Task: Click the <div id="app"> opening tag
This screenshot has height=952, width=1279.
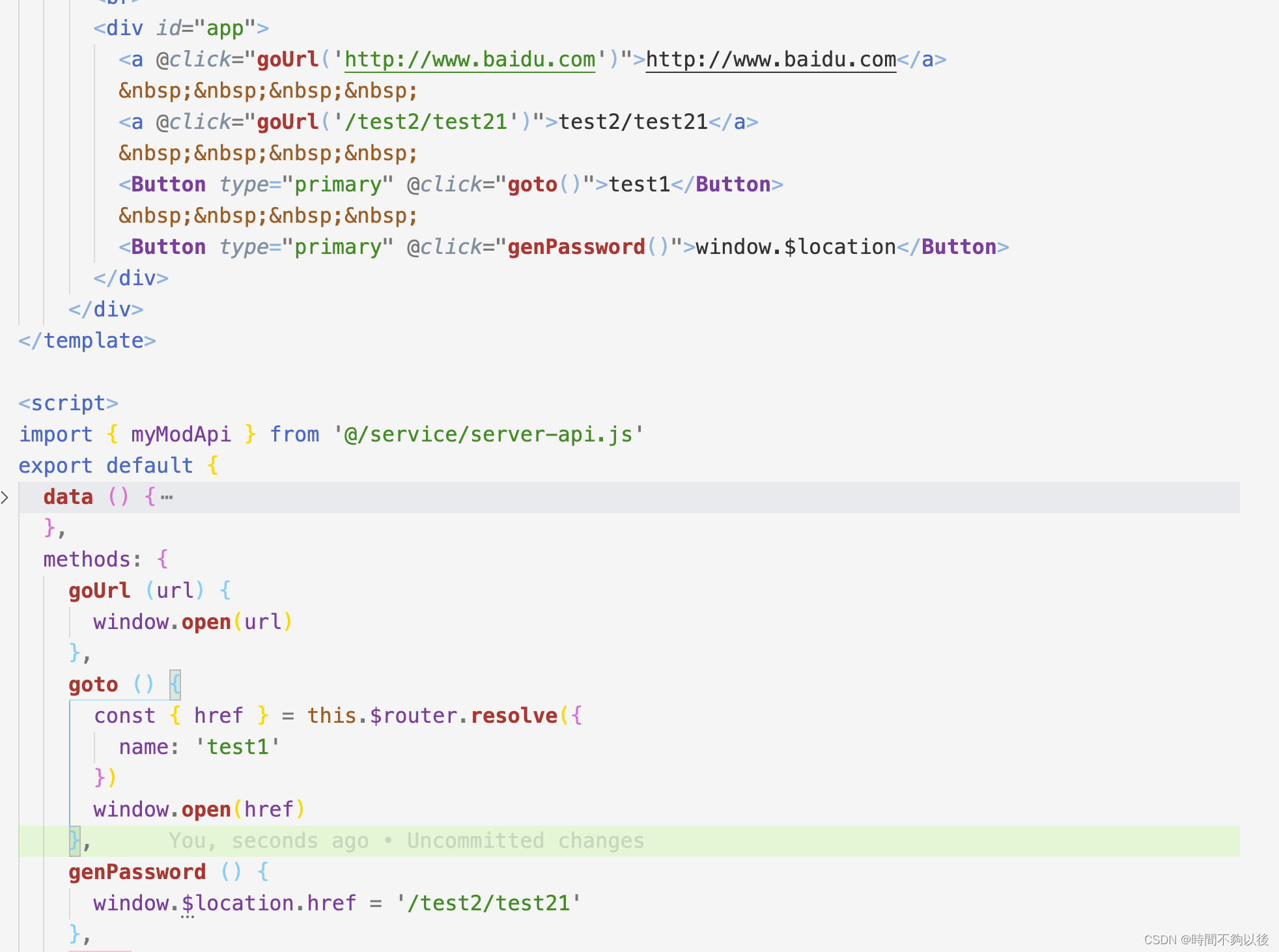Action: pyautogui.click(x=181, y=28)
